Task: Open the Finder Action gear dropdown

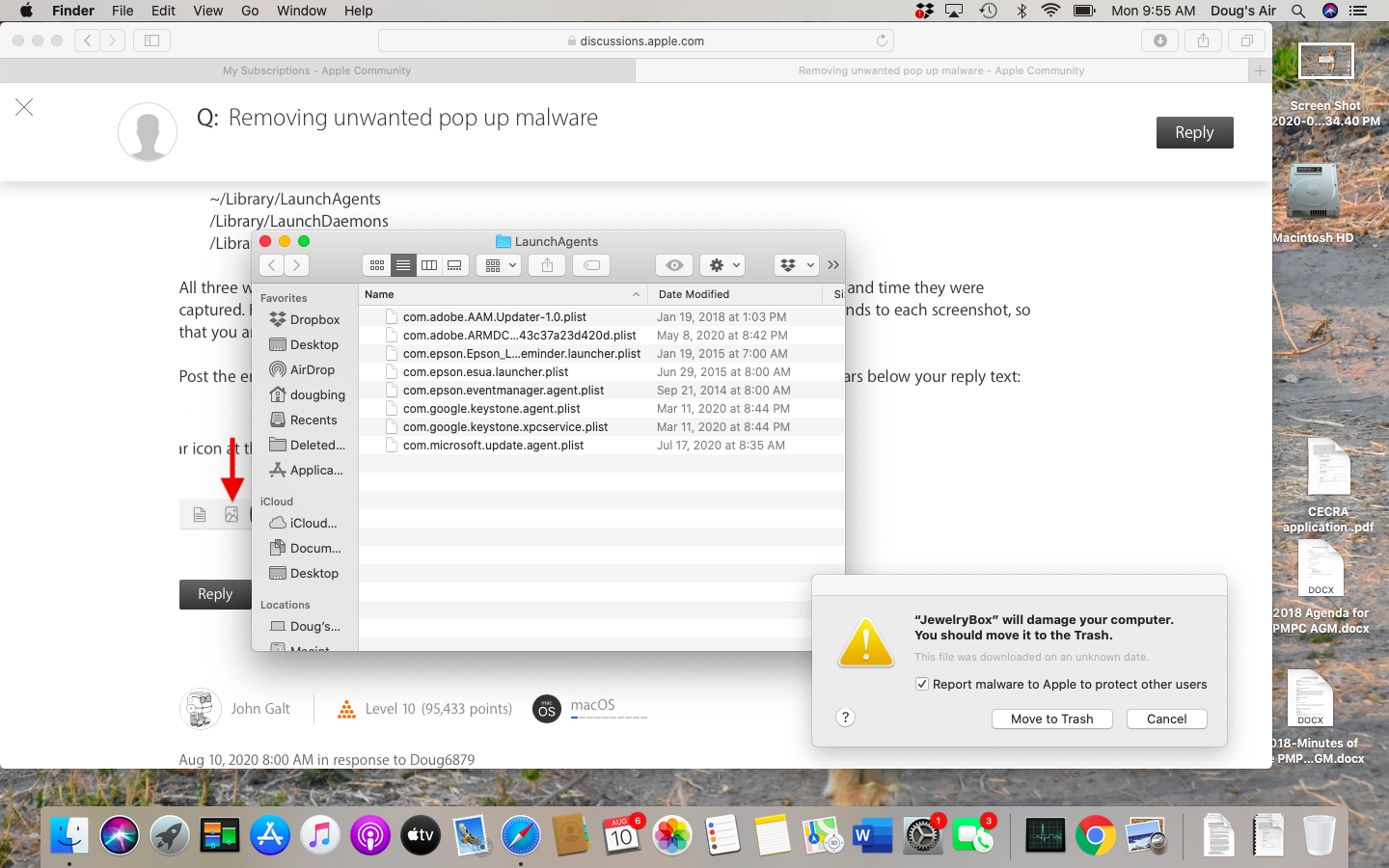Action: [722, 265]
